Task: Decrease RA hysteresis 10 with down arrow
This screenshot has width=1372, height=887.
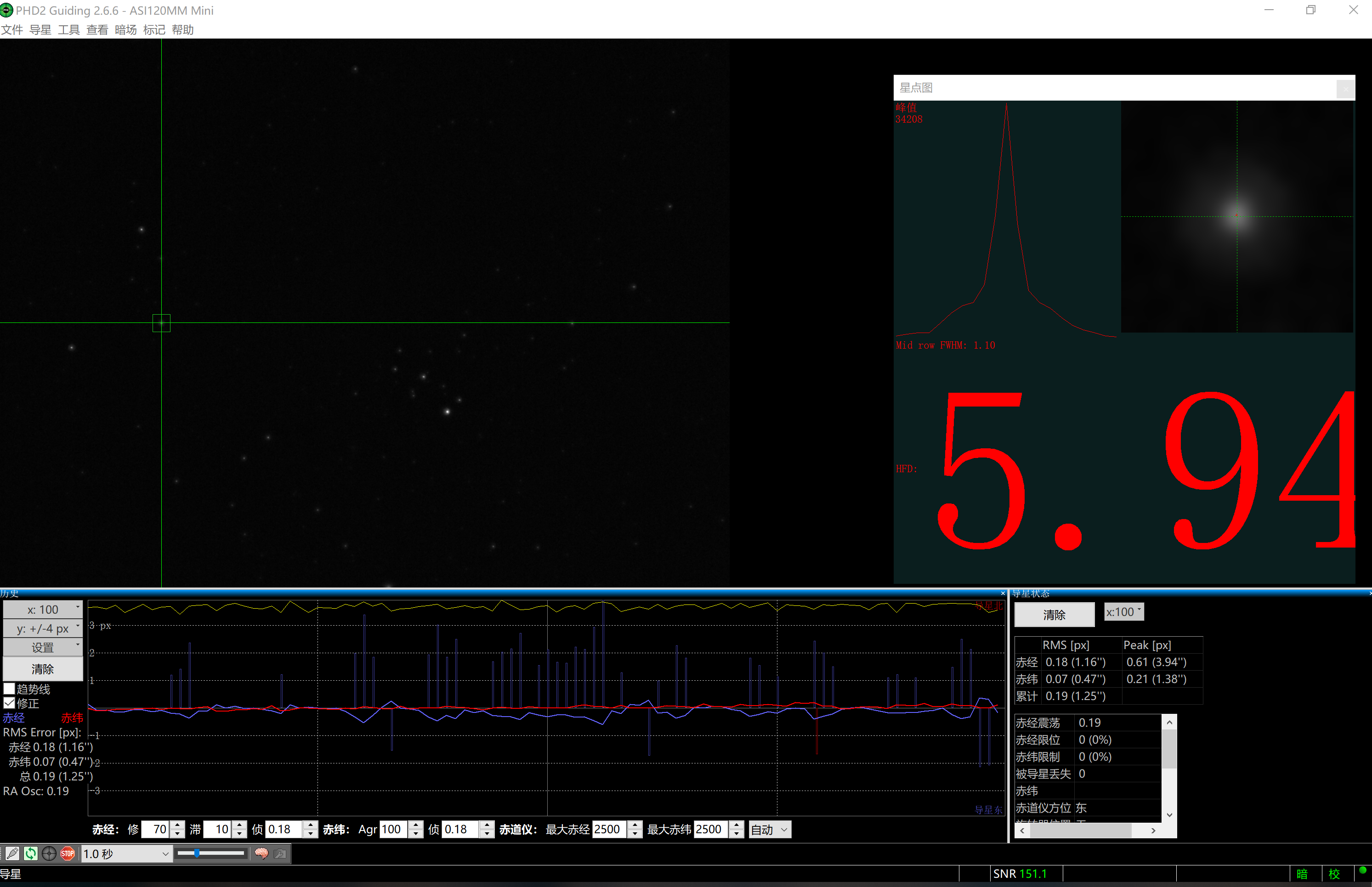Action: coord(239,834)
